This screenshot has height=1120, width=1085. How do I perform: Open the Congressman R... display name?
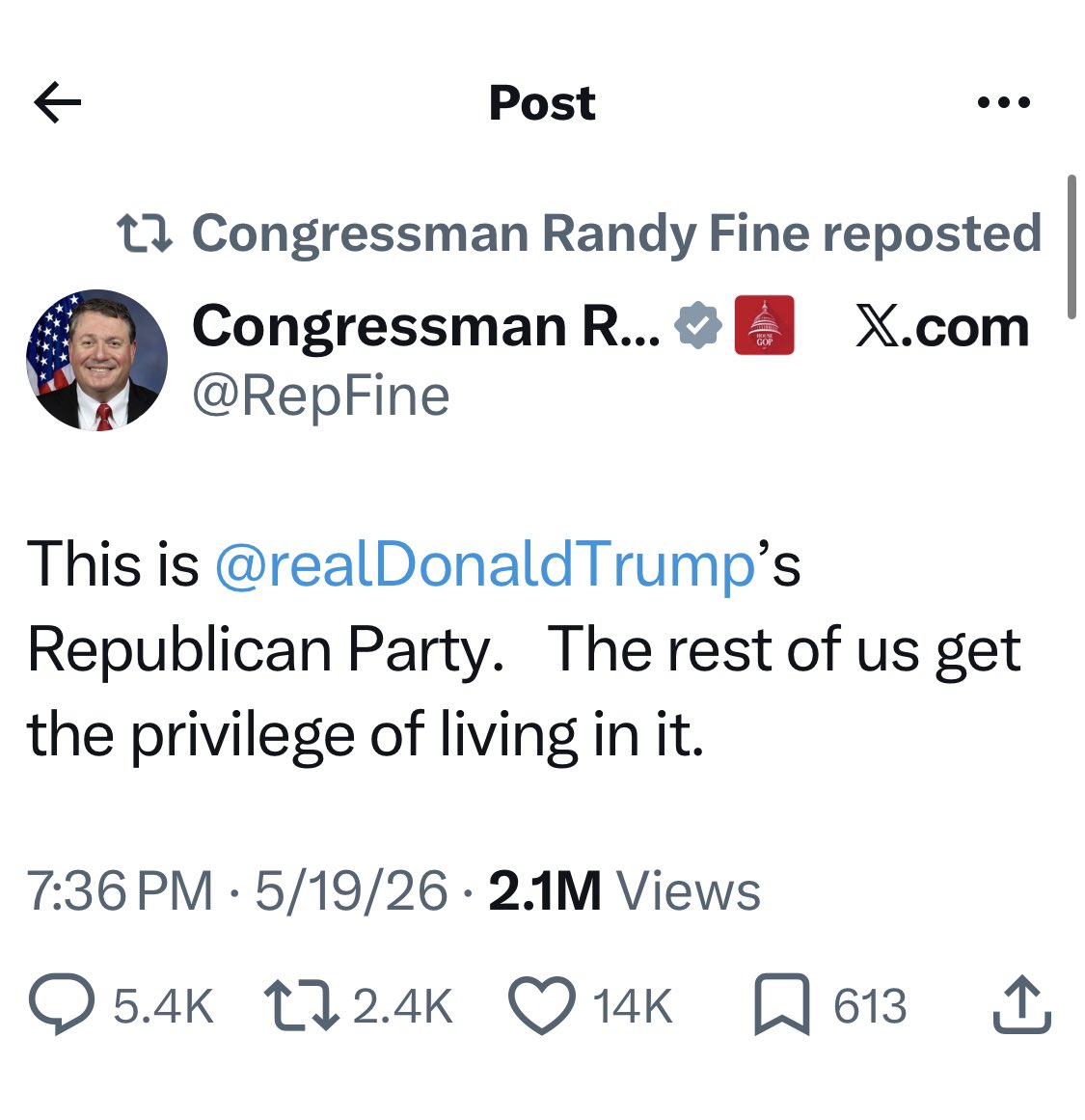426,326
